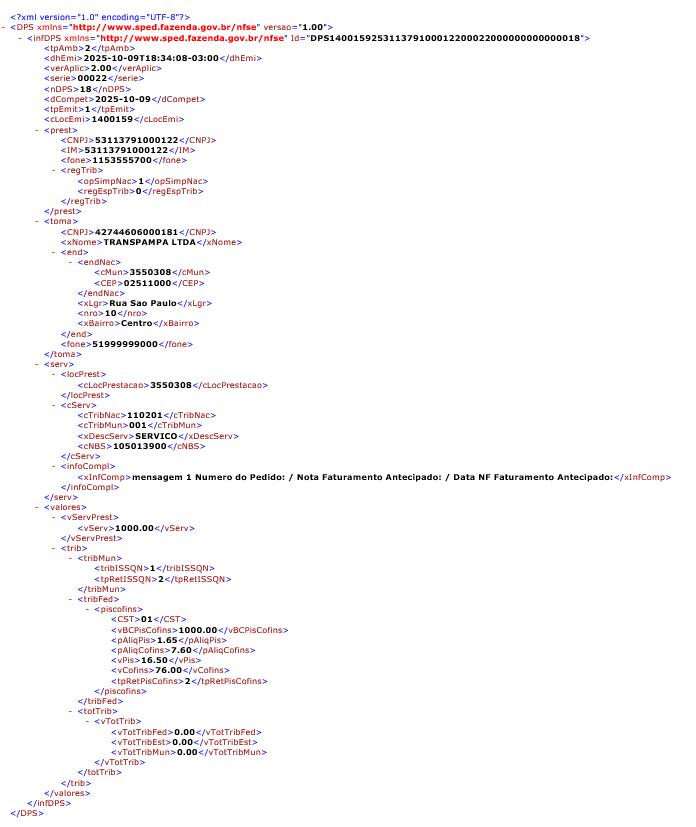Collapse the regTrib element
The height and width of the screenshot is (827, 696).
pos(54,170)
